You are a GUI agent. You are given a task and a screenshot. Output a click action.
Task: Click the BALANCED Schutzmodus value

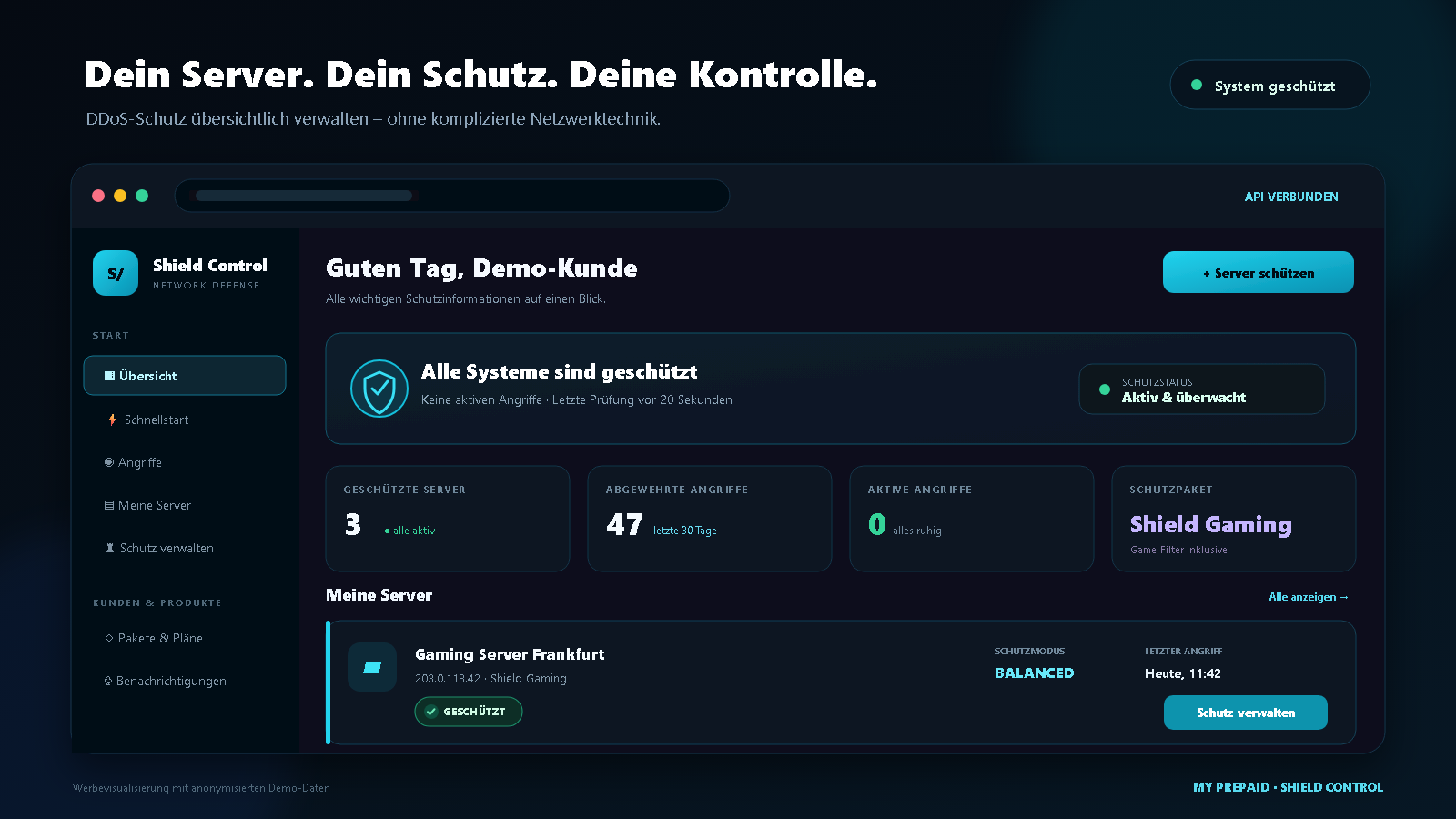click(x=1035, y=673)
